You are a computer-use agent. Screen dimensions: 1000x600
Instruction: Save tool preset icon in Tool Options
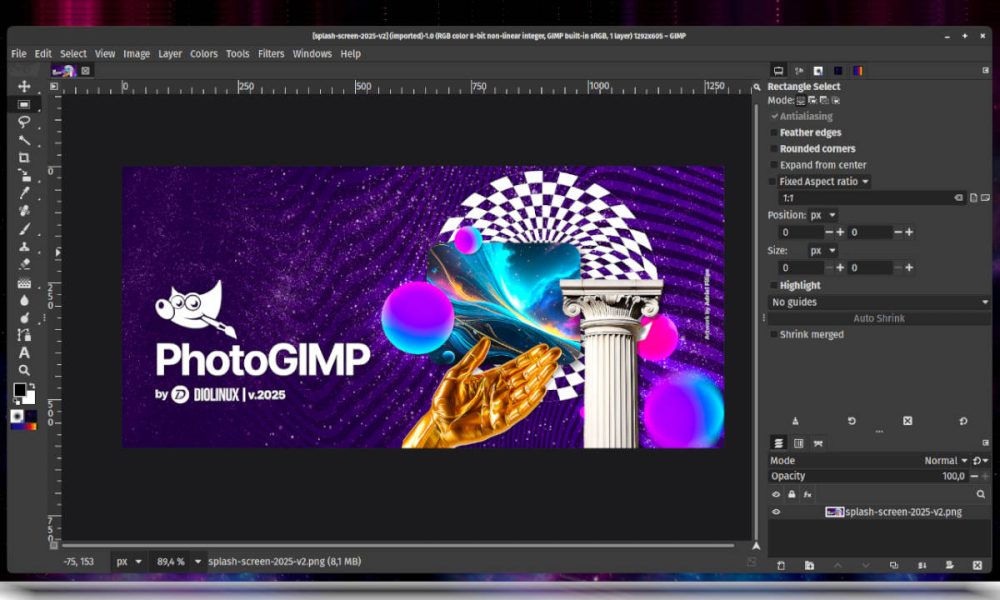pyautogui.click(x=795, y=421)
